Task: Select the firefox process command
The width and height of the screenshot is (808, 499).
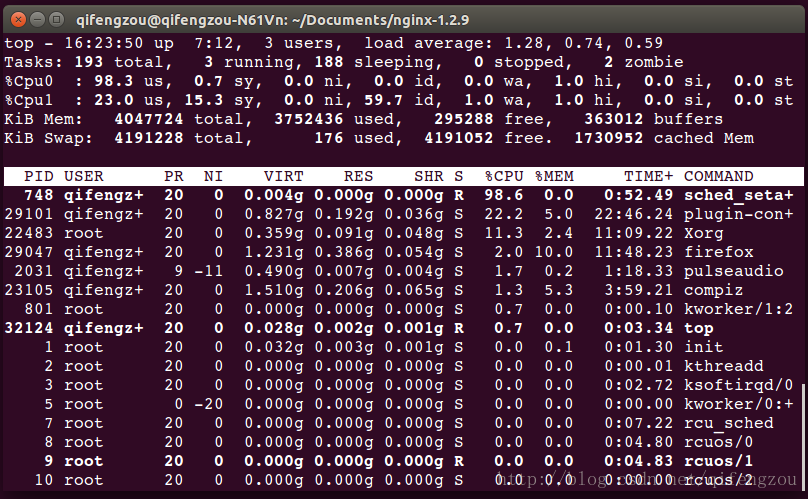Action: tap(718, 252)
